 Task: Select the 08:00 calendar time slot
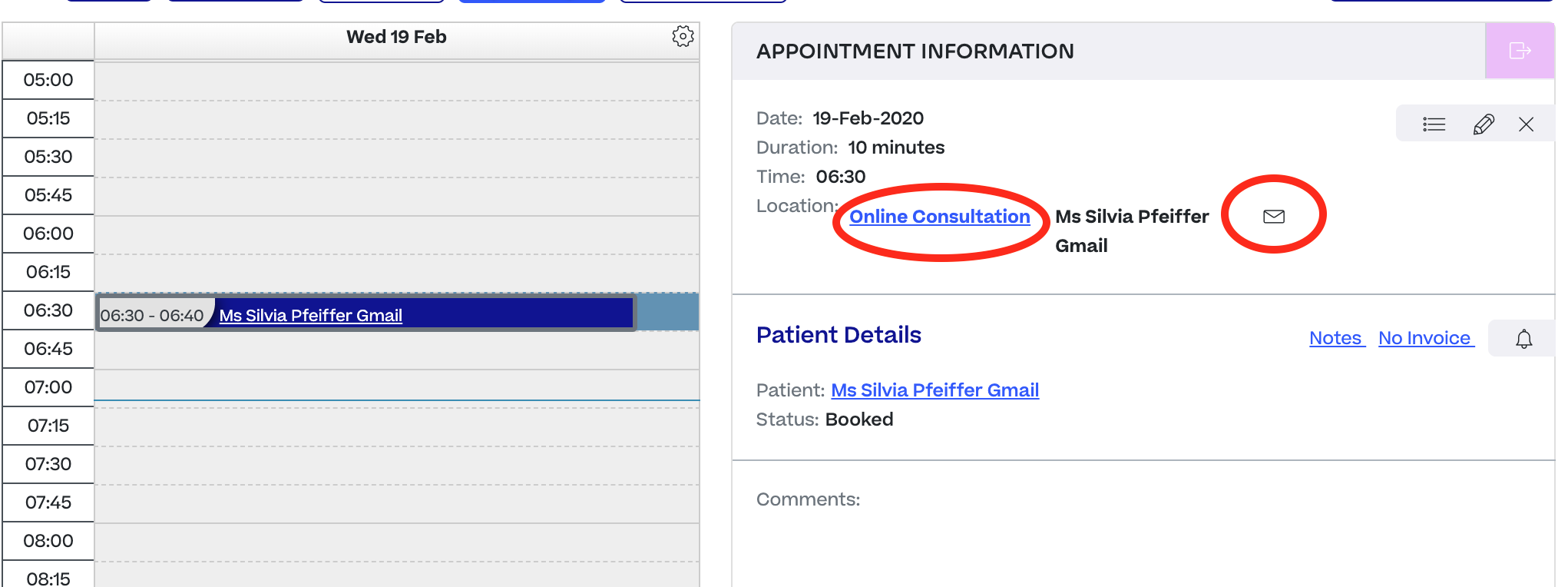tap(397, 542)
